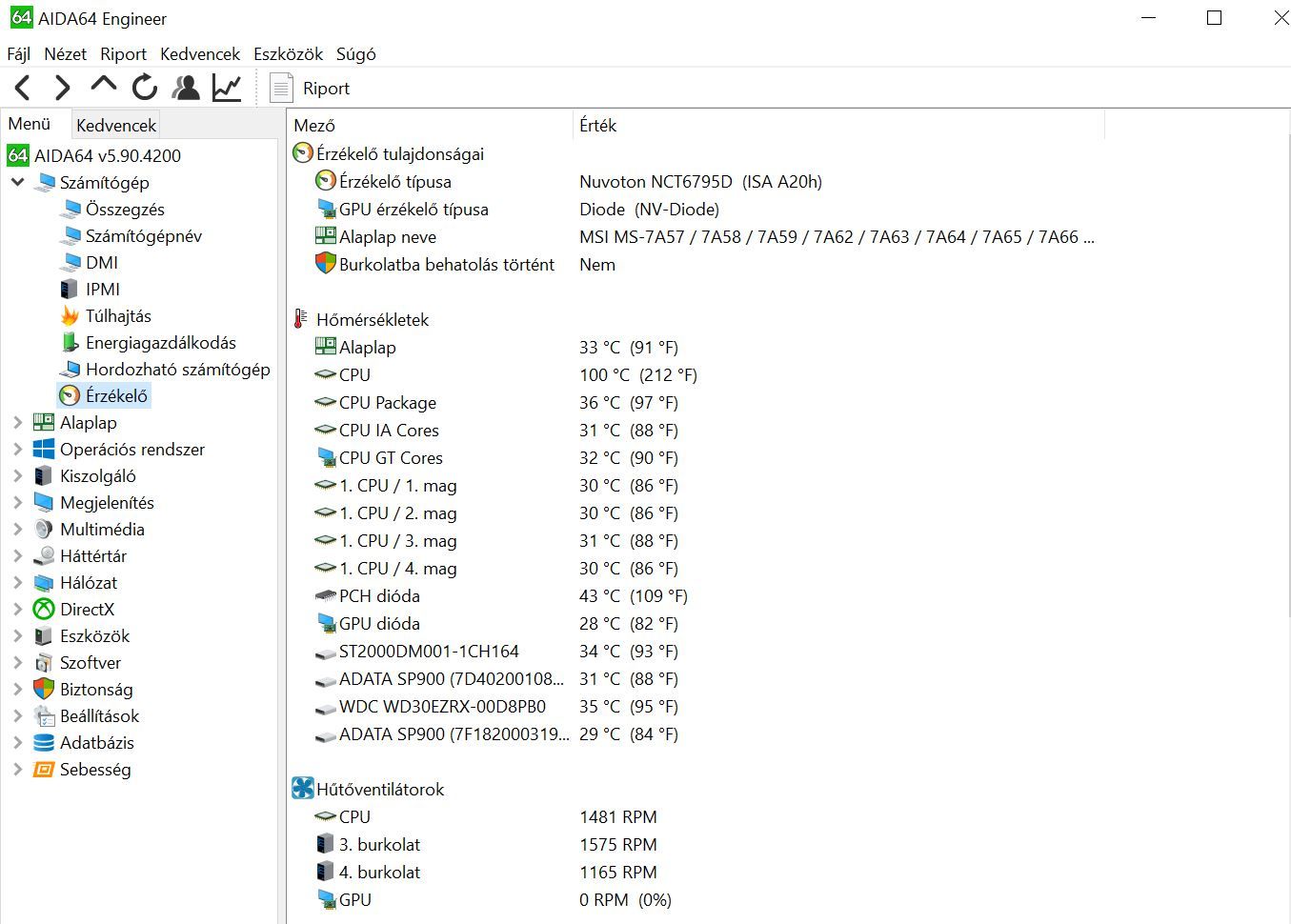Expand the Megjelenítés tree node
Screen dimensions: 1291x924
[x=17, y=502]
